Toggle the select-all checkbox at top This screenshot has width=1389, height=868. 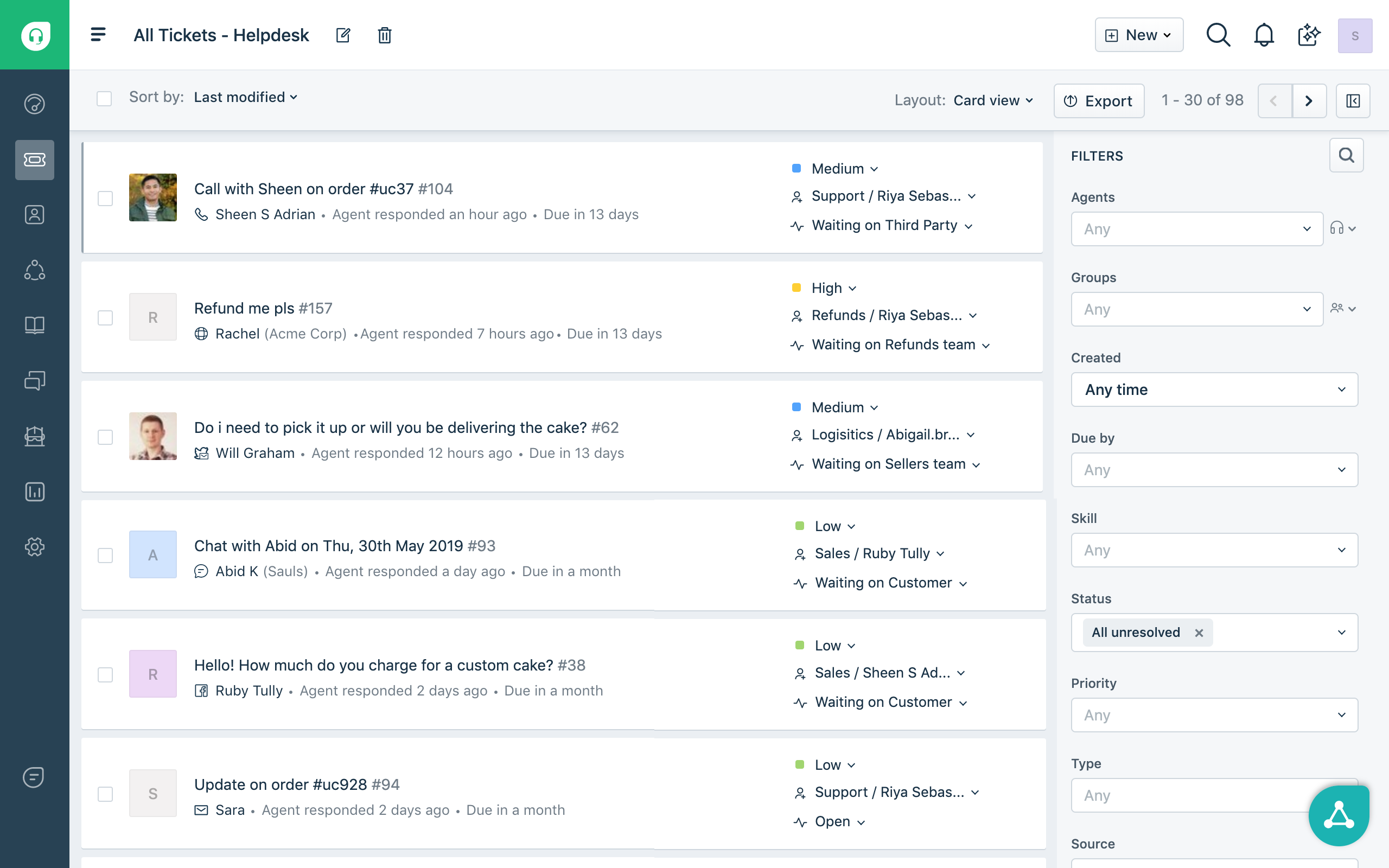point(104,98)
